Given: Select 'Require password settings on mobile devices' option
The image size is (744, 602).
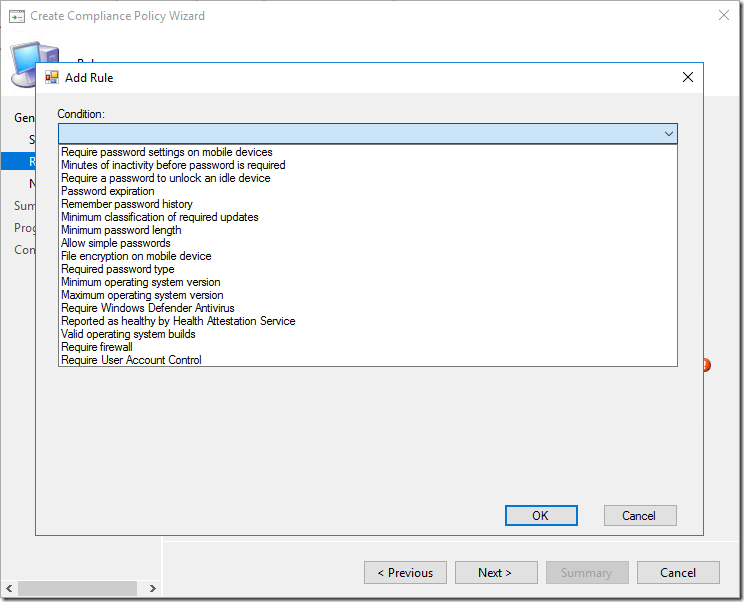Looking at the screenshot, I should click(166, 152).
